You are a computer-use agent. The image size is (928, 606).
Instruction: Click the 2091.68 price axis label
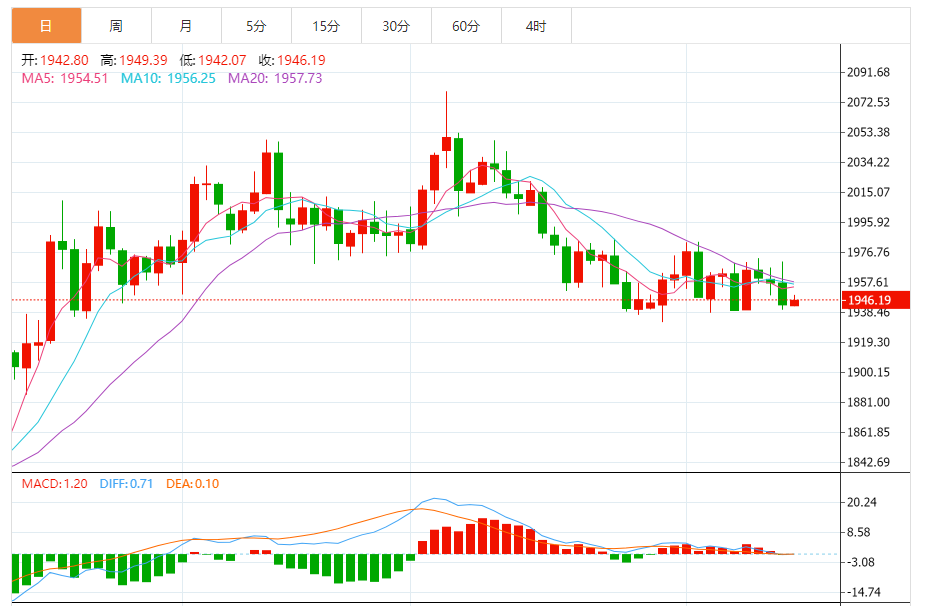click(868, 72)
